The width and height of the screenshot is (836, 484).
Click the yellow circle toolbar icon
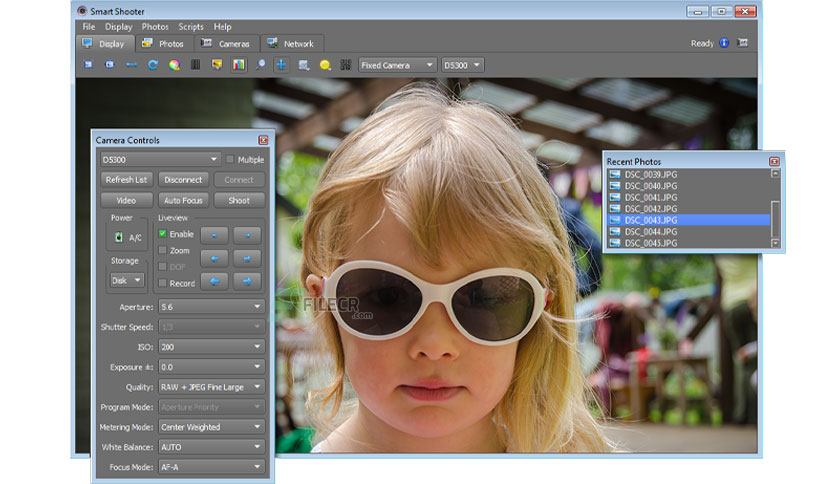325,65
